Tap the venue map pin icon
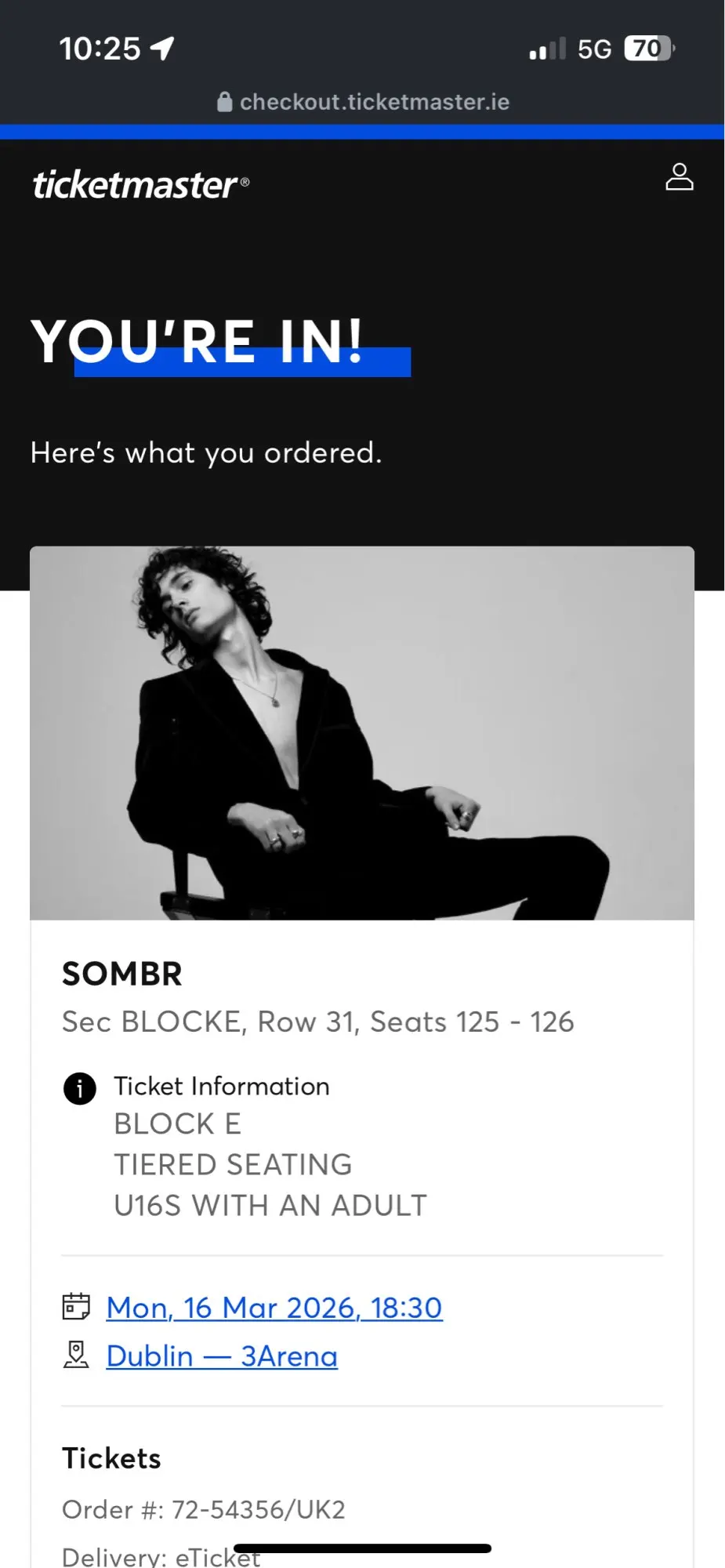The height and width of the screenshot is (1568, 725). 76,1355
